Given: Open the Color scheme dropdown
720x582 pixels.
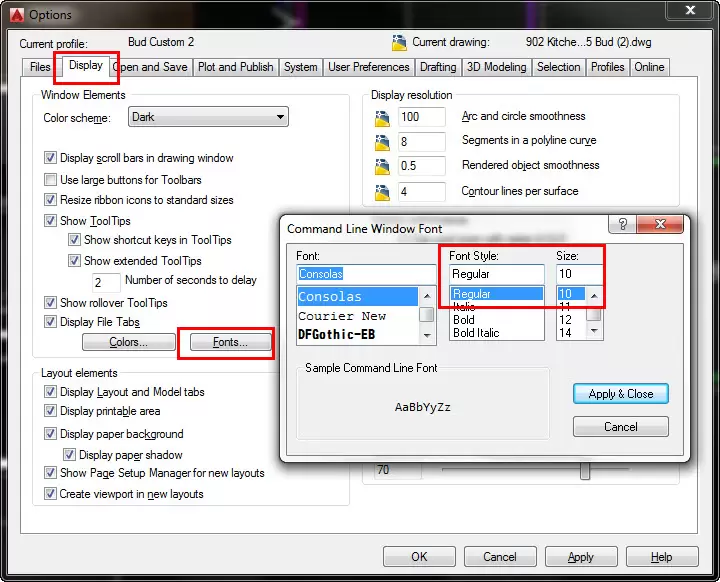Looking at the screenshot, I should [208, 117].
